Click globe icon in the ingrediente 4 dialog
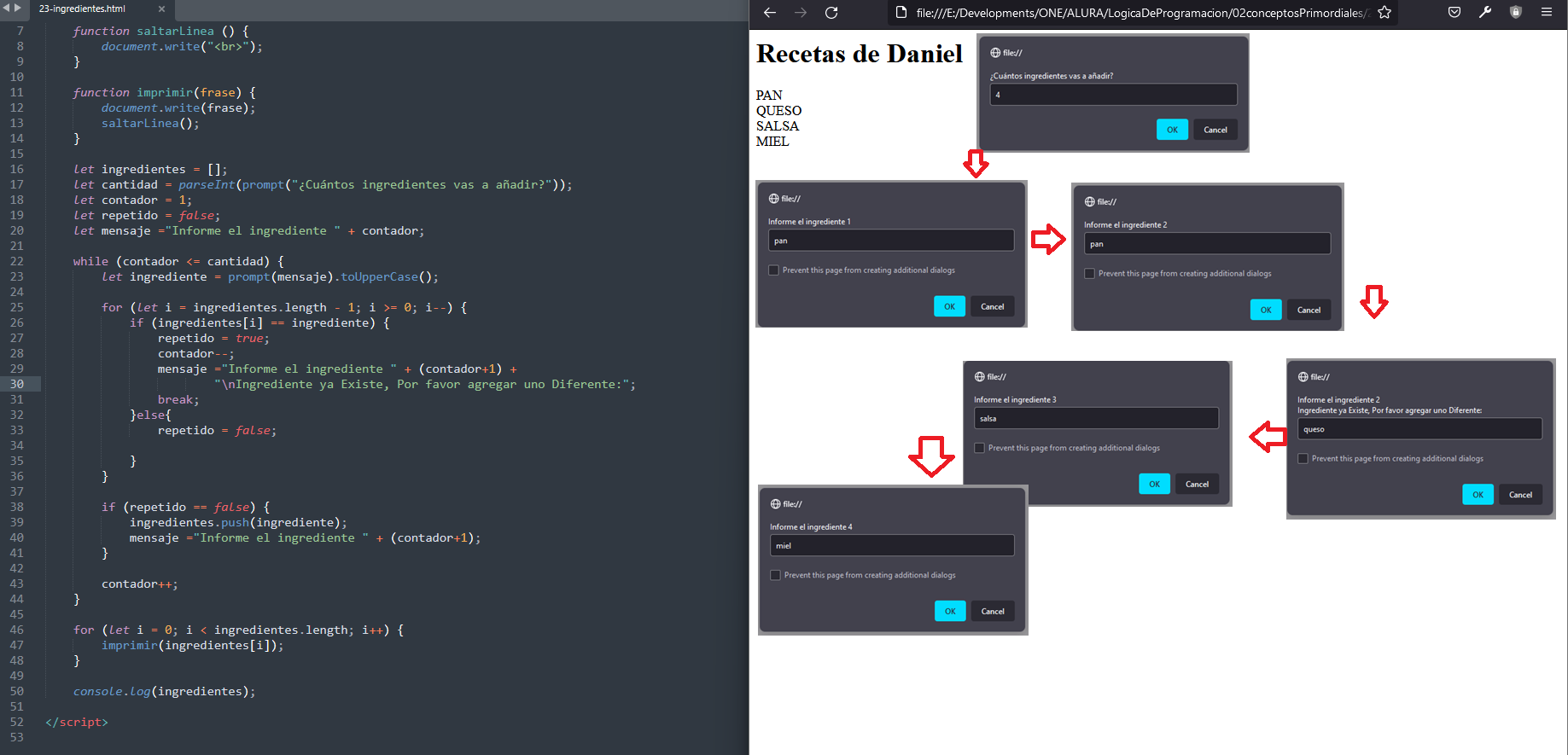 [x=775, y=504]
